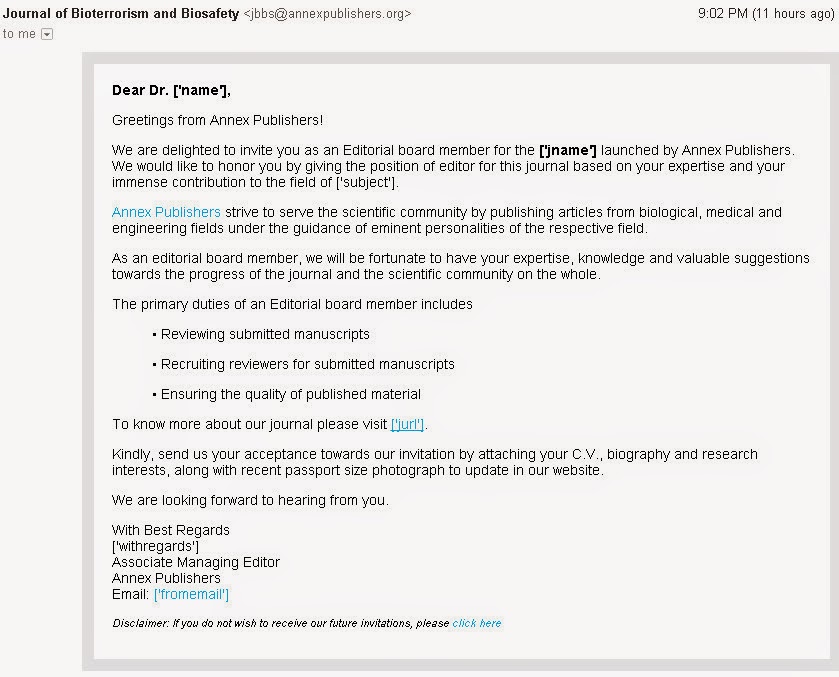Open the Annex Publishers hyperlink
This screenshot has height=677, width=839.
tap(166, 212)
